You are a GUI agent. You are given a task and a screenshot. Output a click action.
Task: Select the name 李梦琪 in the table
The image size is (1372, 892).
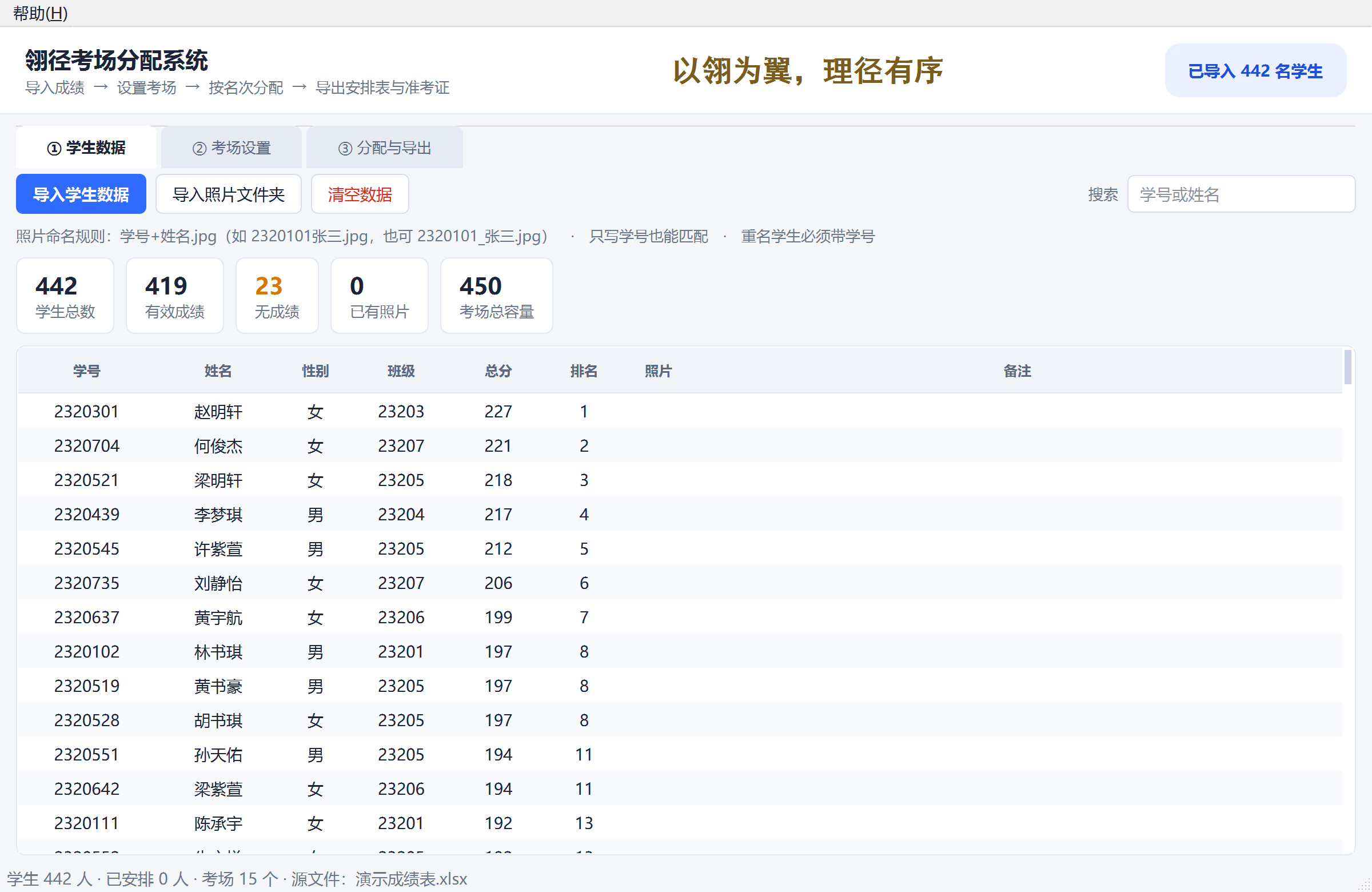pyautogui.click(x=218, y=515)
